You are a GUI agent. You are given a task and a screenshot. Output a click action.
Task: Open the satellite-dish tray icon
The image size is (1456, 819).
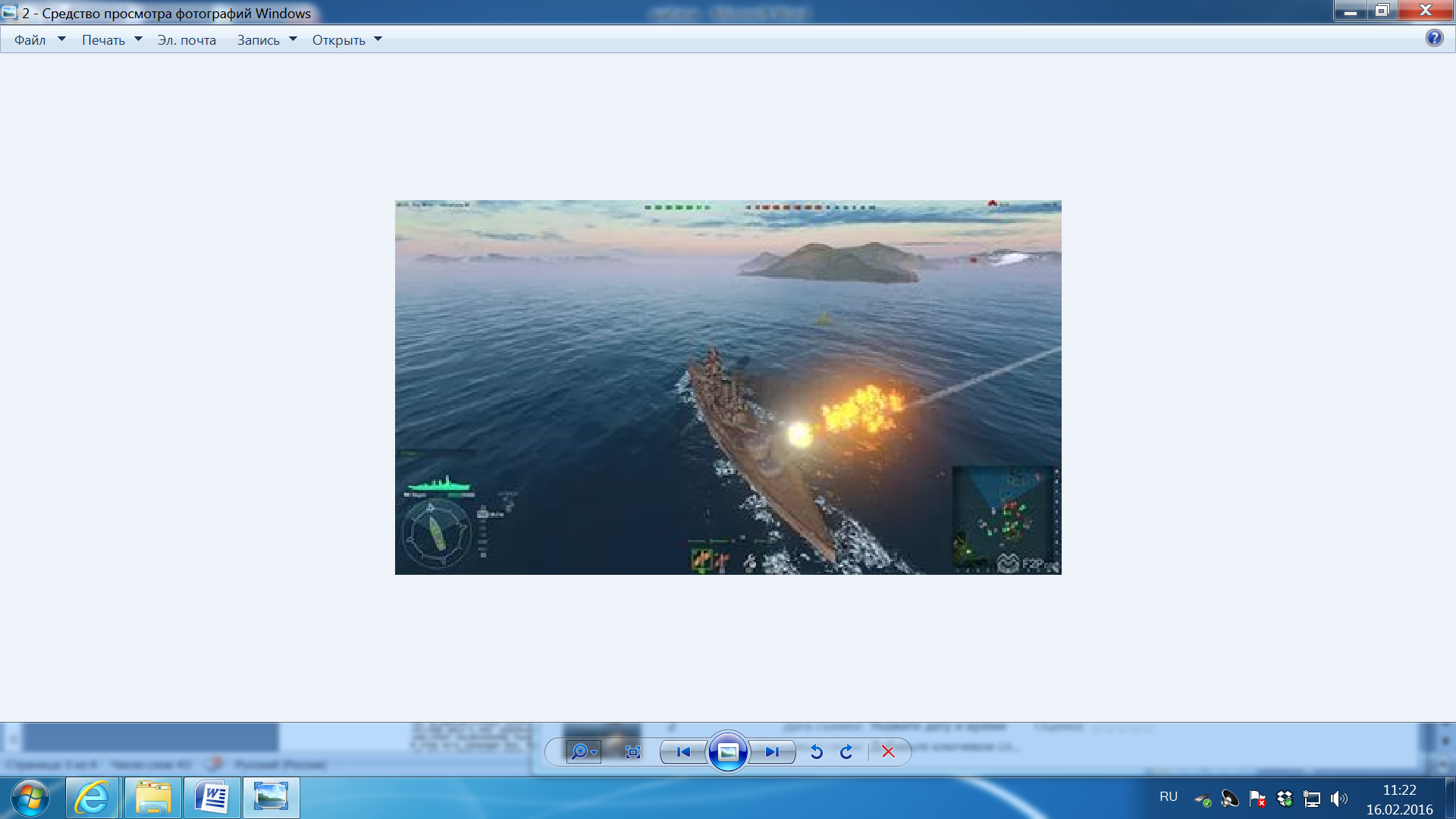(1230, 799)
